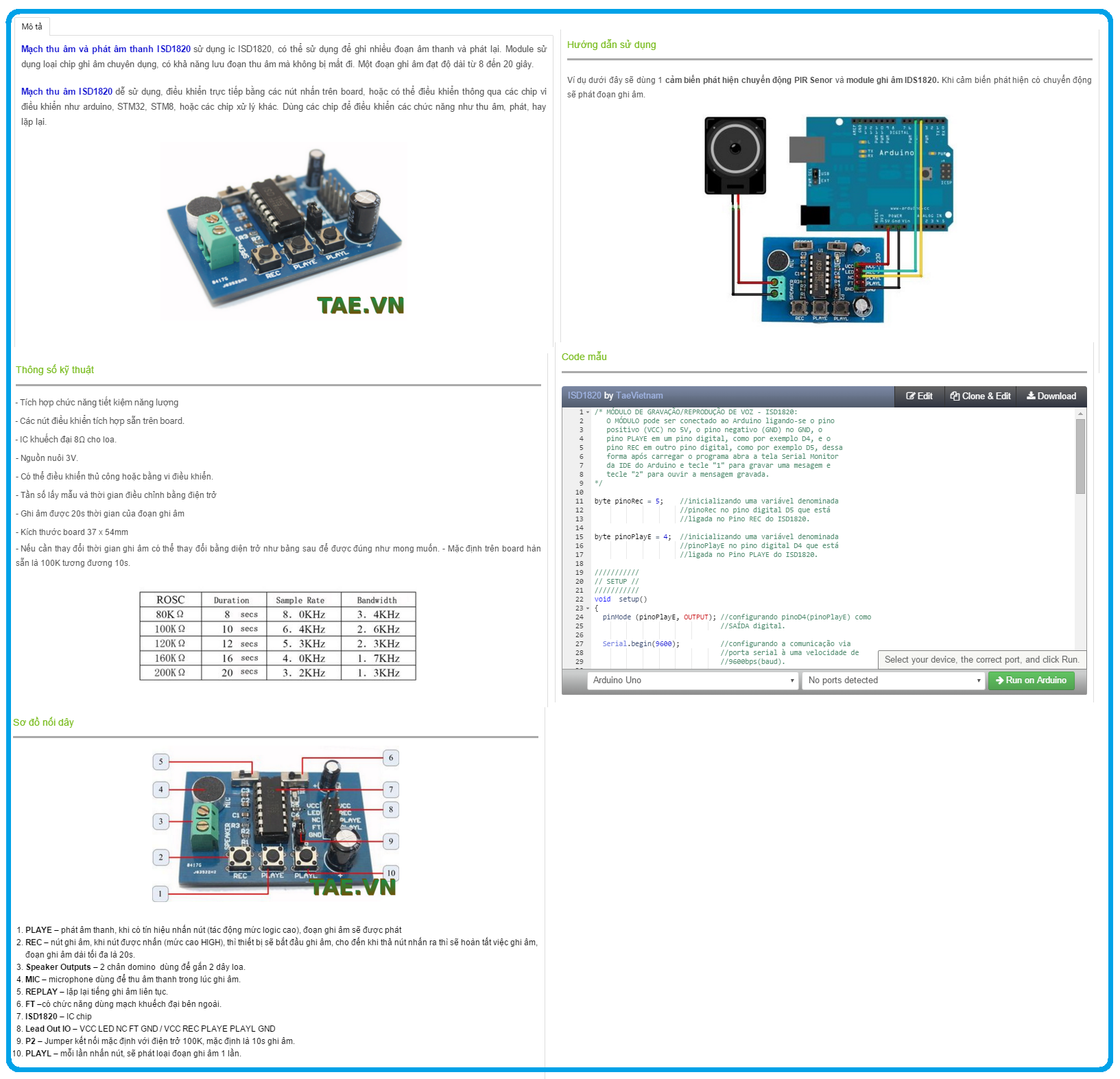
Task: Click the code line 'byte pinoPlayE = 4;'
Action: pyautogui.click(x=633, y=537)
